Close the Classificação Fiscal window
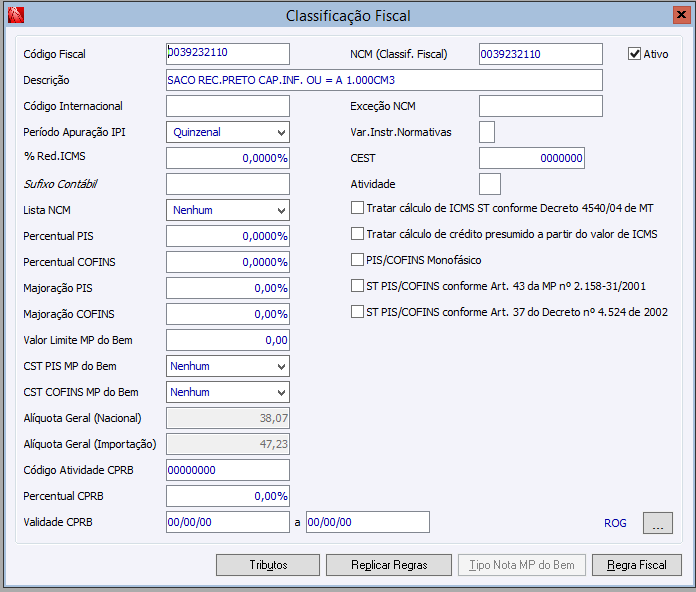The image size is (696, 592). coord(678,15)
